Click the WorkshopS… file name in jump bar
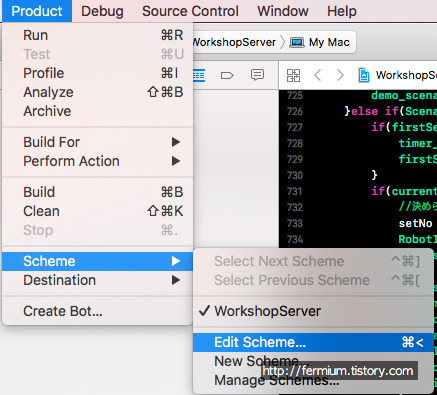437x395 pixels. pos(406,75)
